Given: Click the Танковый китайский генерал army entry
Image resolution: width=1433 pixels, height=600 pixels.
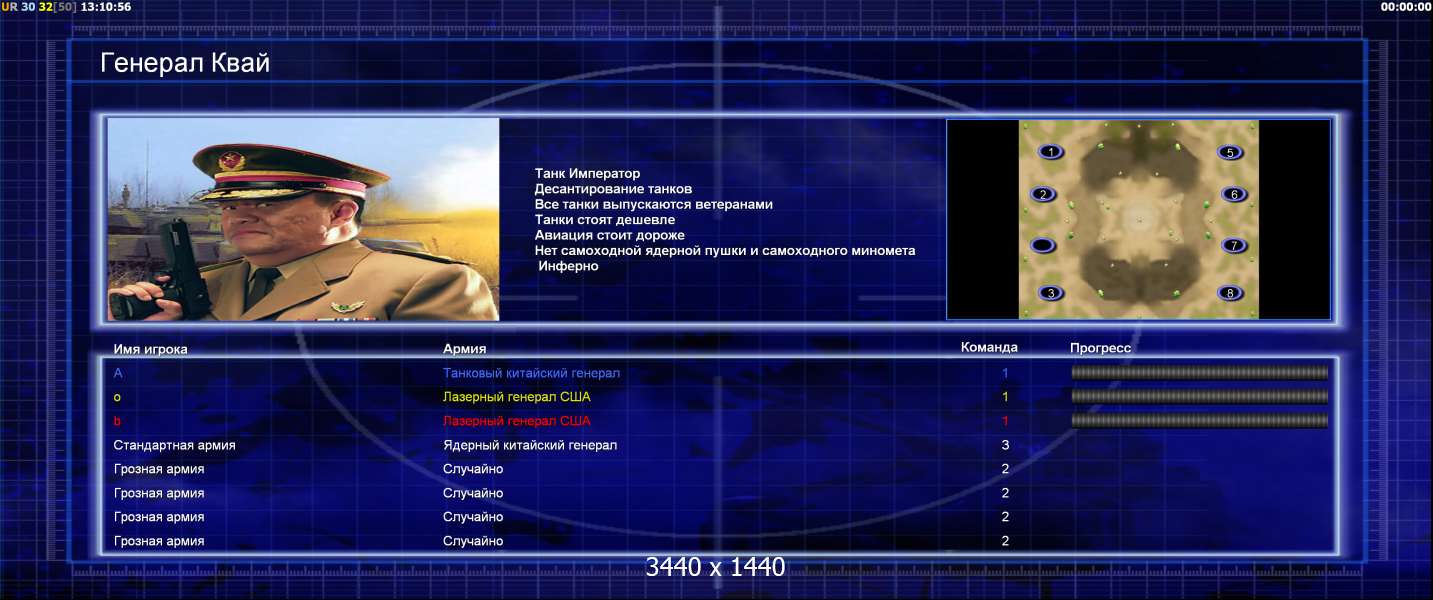Looking at the screenshot, I should click(531, 373).
